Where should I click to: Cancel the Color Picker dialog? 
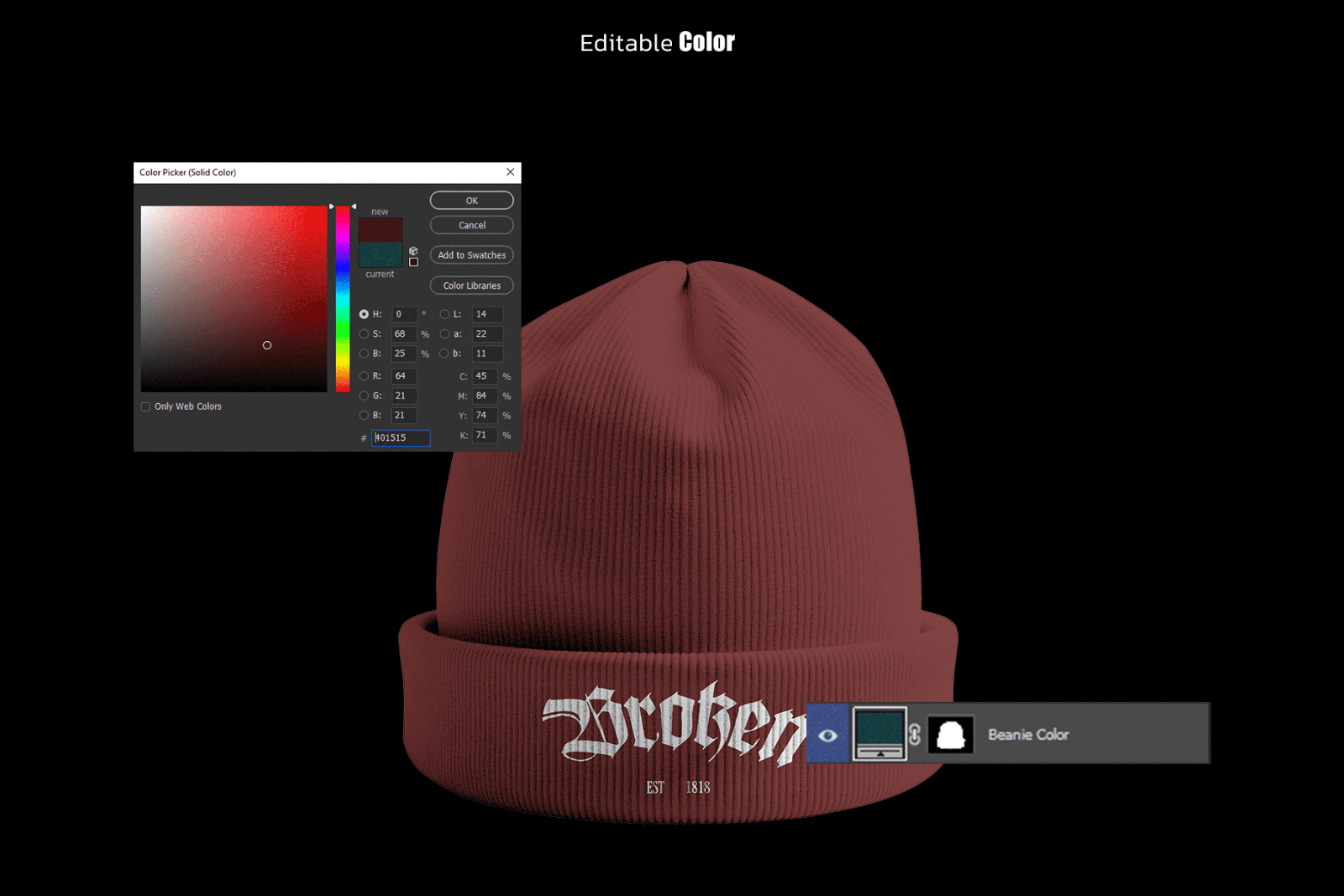[x=471, y=225]
